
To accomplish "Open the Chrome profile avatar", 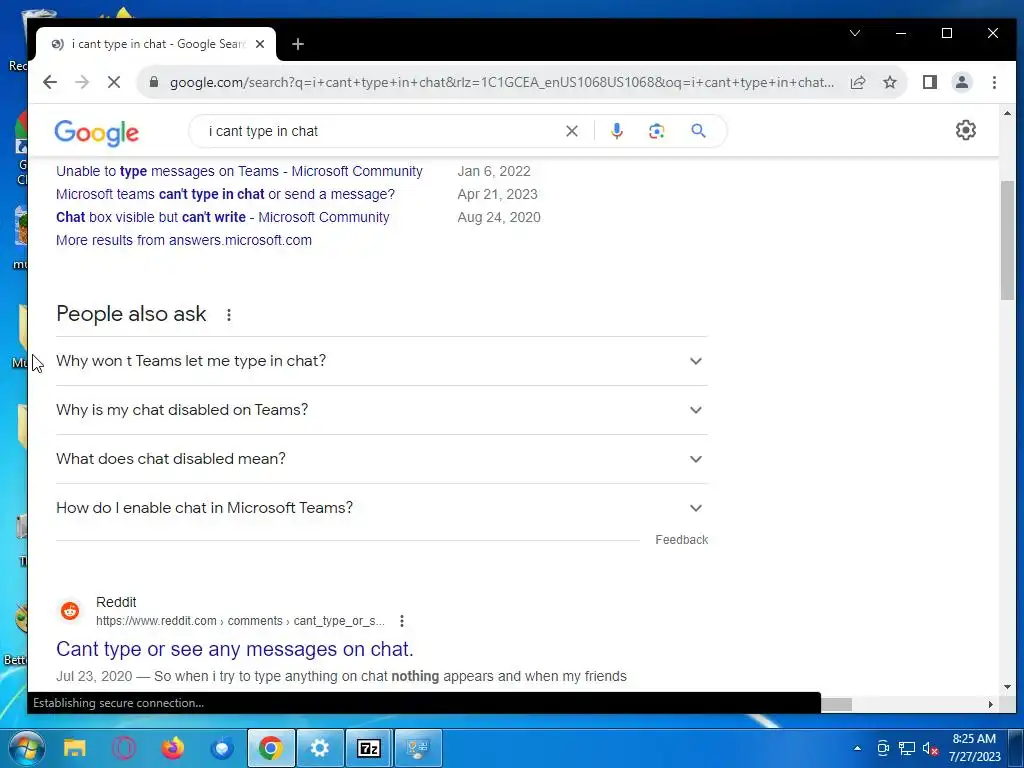I will [961, 82].
